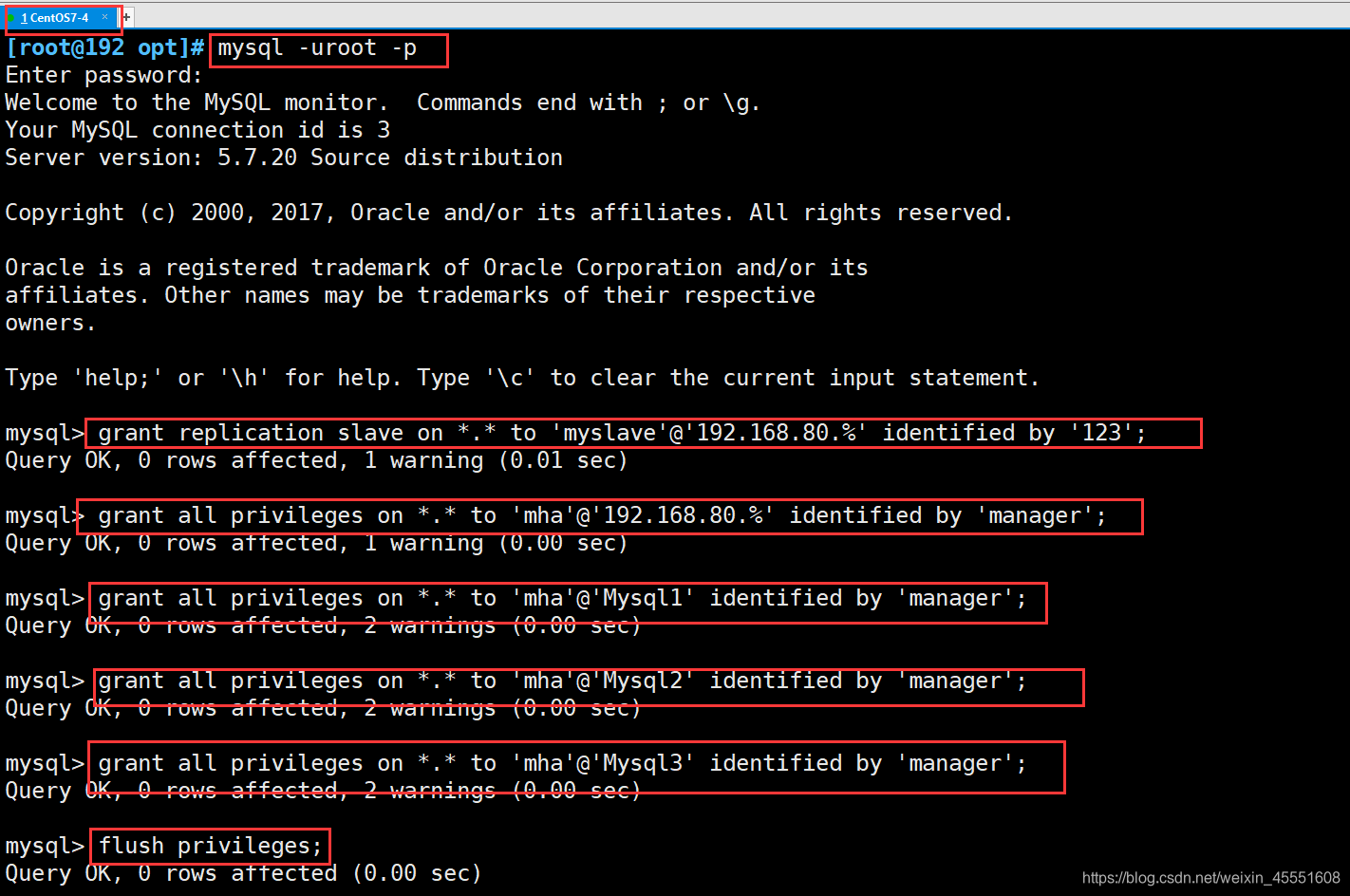1350x896 pixels.
Task: Click the "owners." line
Action: click(x=50, y=323)
